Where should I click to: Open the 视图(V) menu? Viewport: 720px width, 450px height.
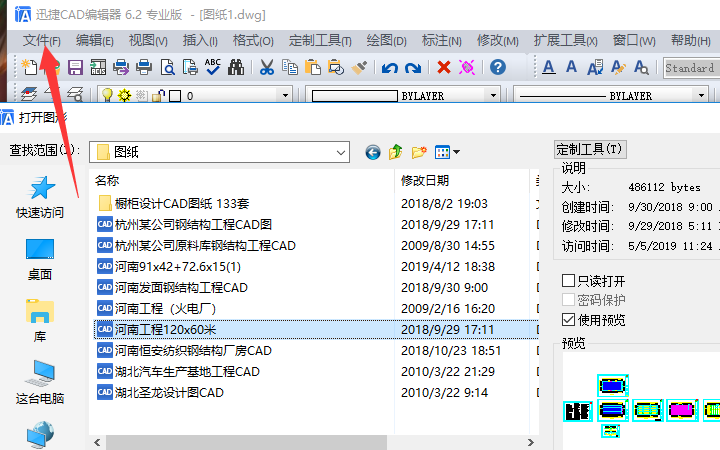[x=148, y=41]
